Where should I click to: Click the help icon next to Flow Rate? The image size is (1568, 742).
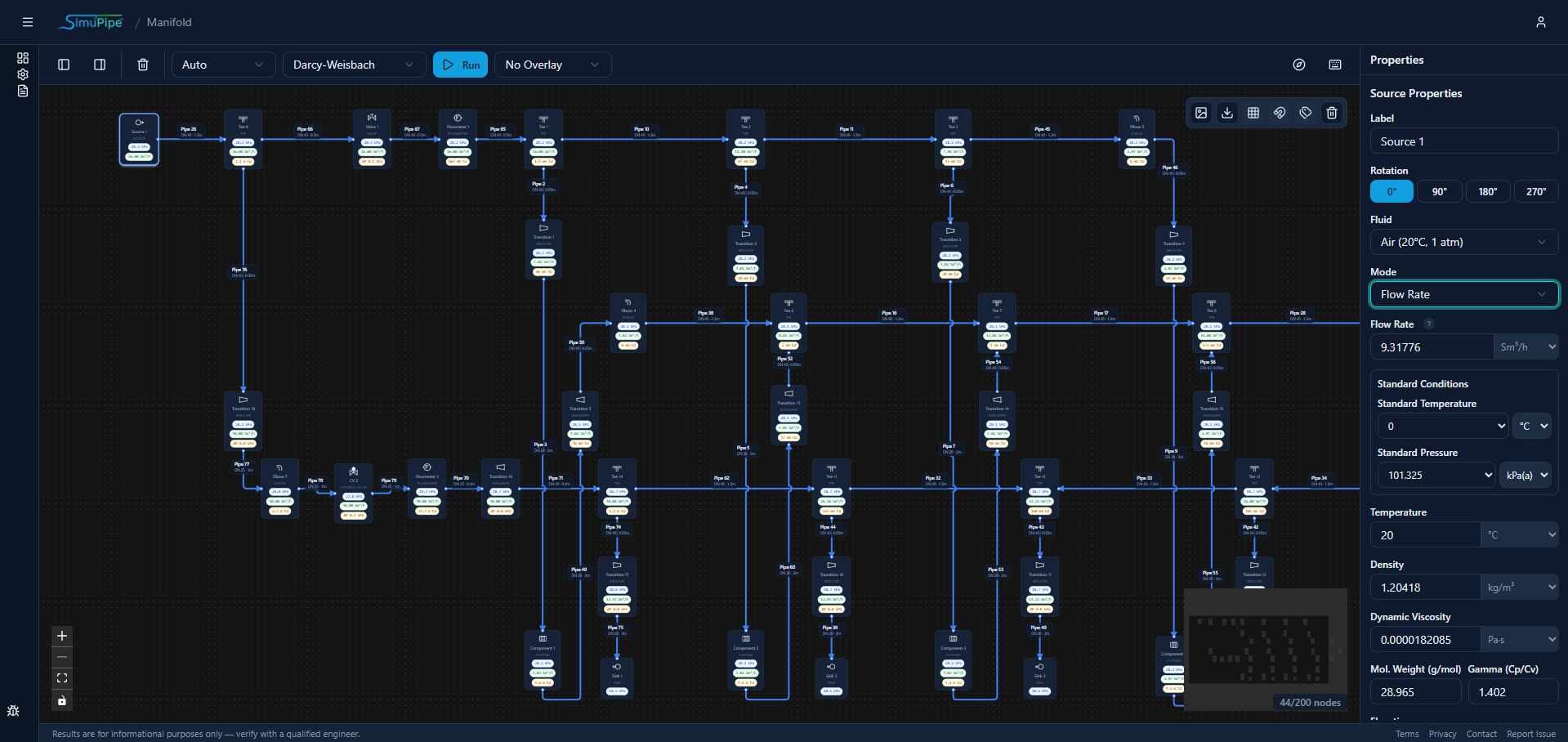click(x=1429, y=324)
